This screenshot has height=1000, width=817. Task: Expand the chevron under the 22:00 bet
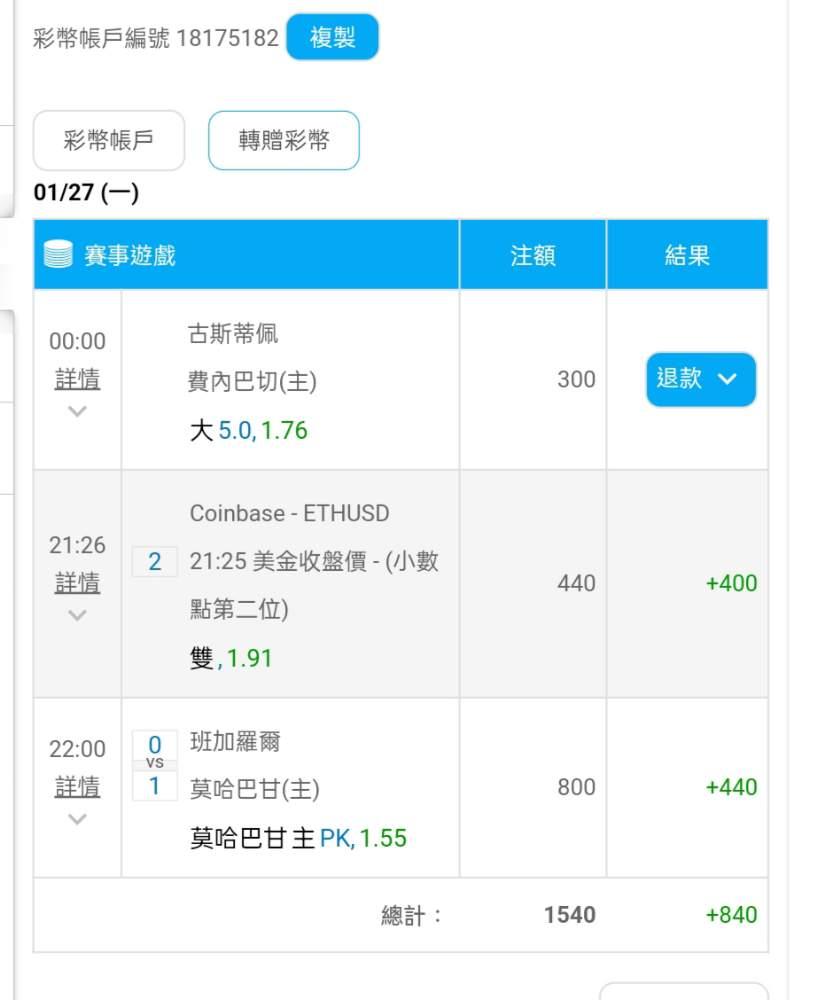77,819
